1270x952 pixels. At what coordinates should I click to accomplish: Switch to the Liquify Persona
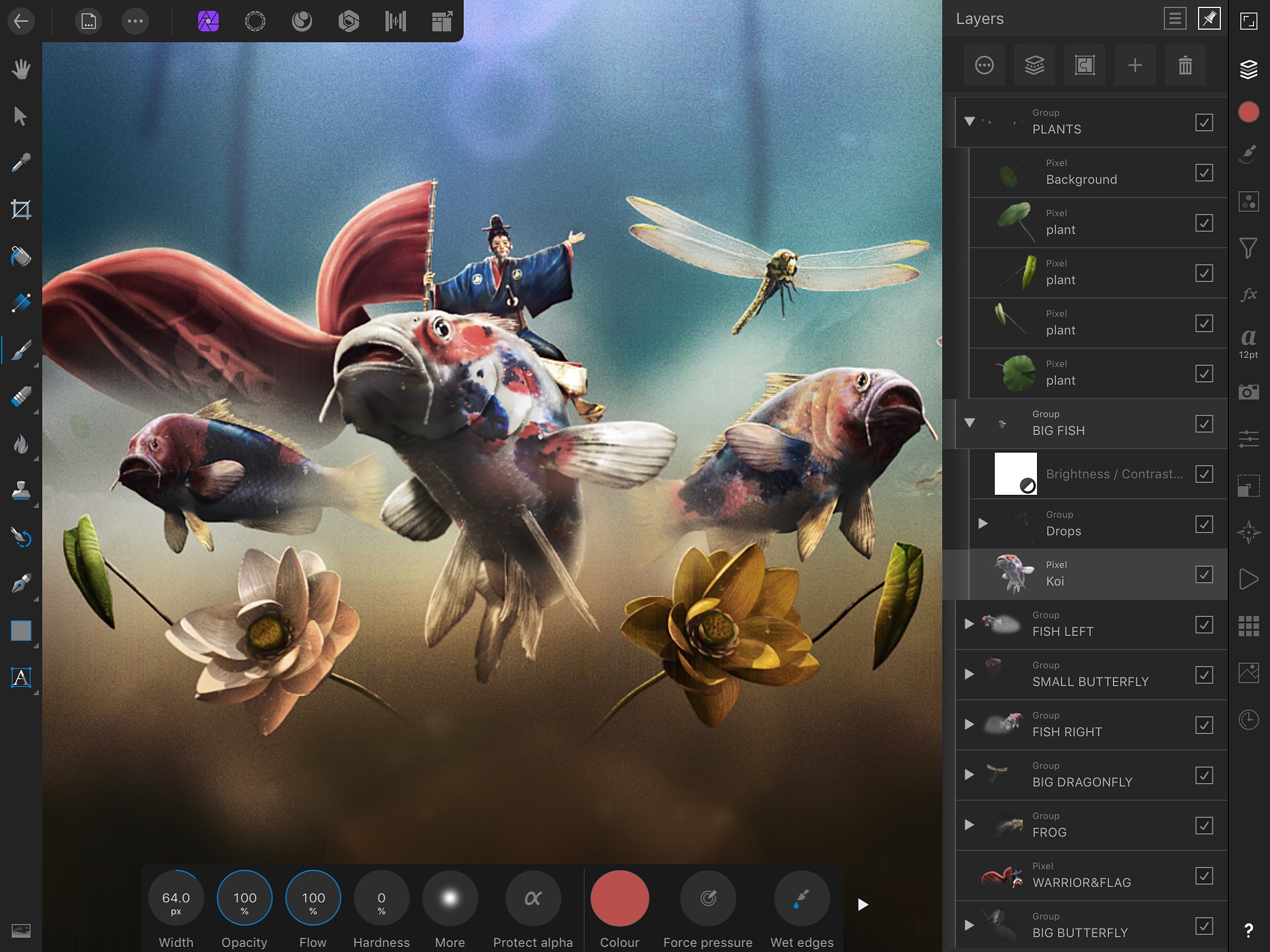(302, 21)
